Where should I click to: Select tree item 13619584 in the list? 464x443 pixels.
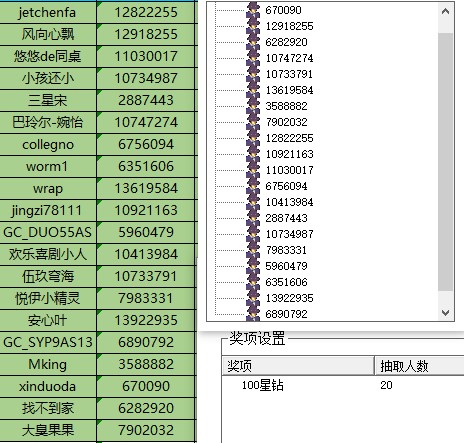(x=289, y=90)
